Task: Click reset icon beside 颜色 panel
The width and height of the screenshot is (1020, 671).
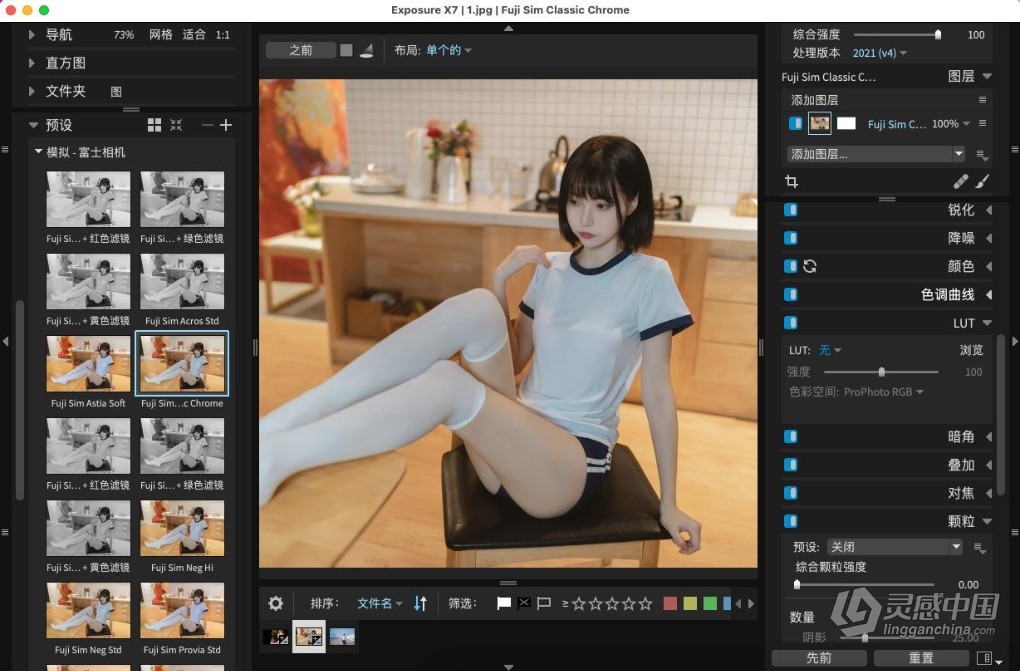Action: point(810,266)
